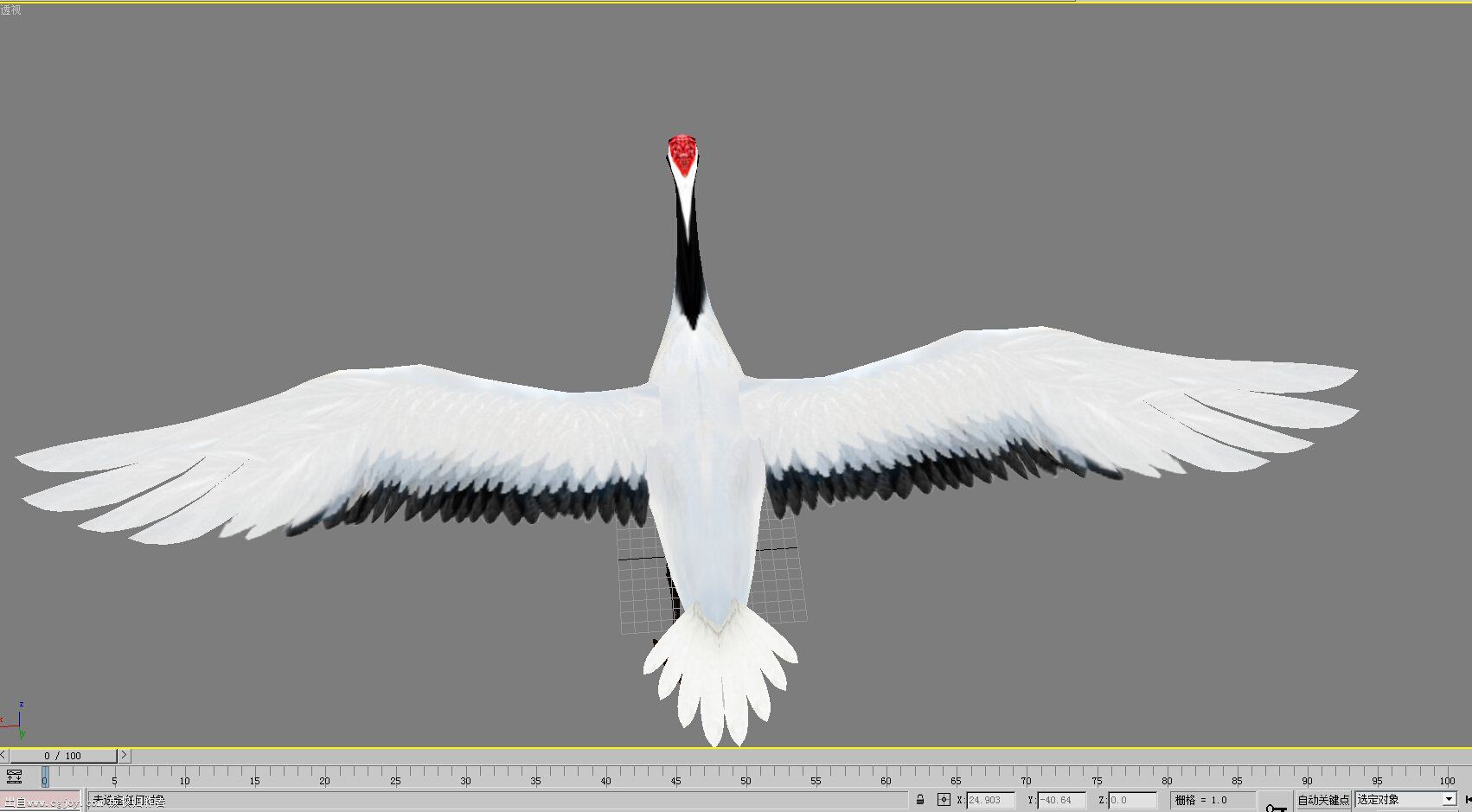Toggle absolute/offset transform type-in icon
The height and width of the screenshot is (812, 1472).
[x=944, y=800]
